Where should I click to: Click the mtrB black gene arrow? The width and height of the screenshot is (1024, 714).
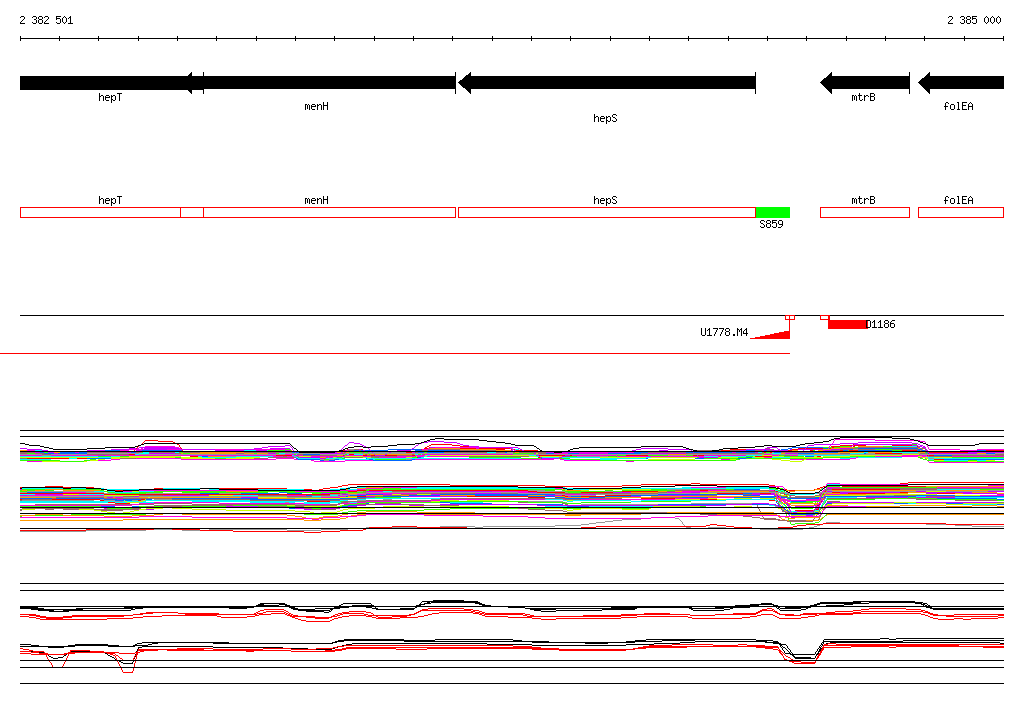(865, 83)
